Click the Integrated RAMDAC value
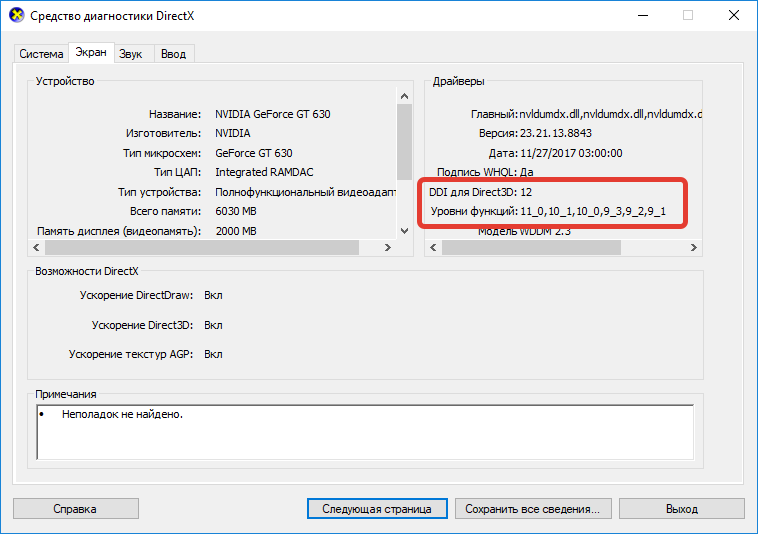This screenshot has width=758, height=534. (x=264, y=173)
